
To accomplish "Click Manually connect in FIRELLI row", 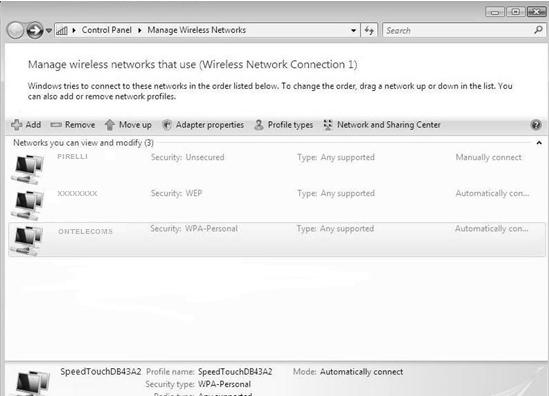I will [x=488, y=157].
